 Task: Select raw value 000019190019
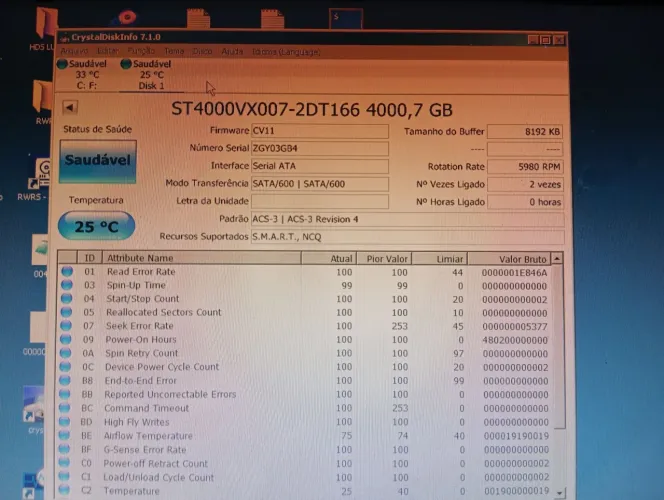coord(516,436)
